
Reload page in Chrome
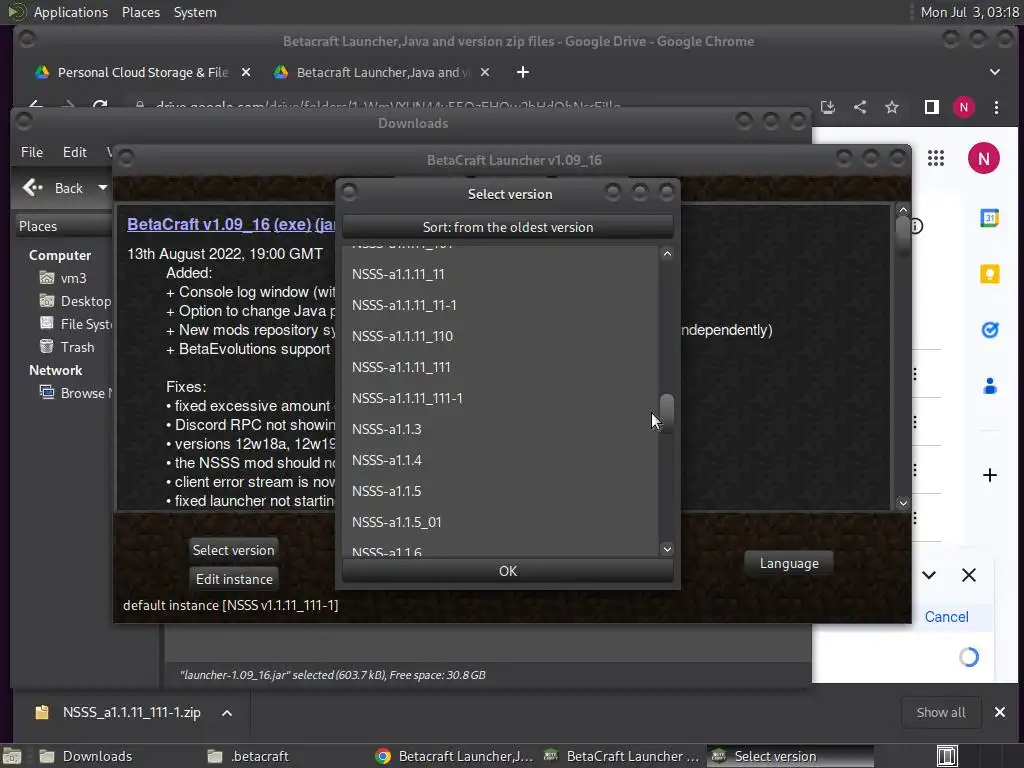tap(100, 106)
